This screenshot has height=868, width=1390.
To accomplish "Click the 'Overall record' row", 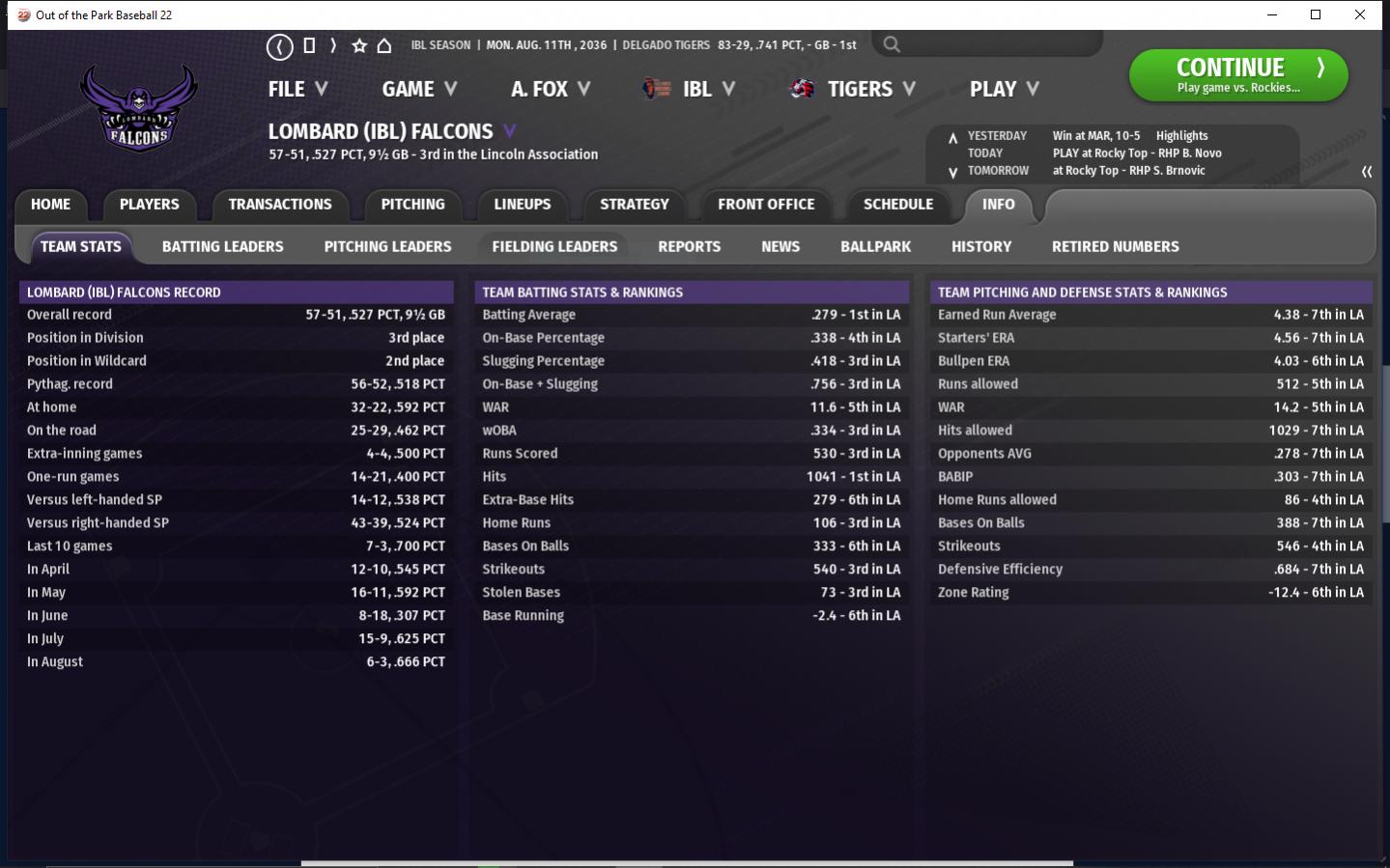I will pos(236,315).
